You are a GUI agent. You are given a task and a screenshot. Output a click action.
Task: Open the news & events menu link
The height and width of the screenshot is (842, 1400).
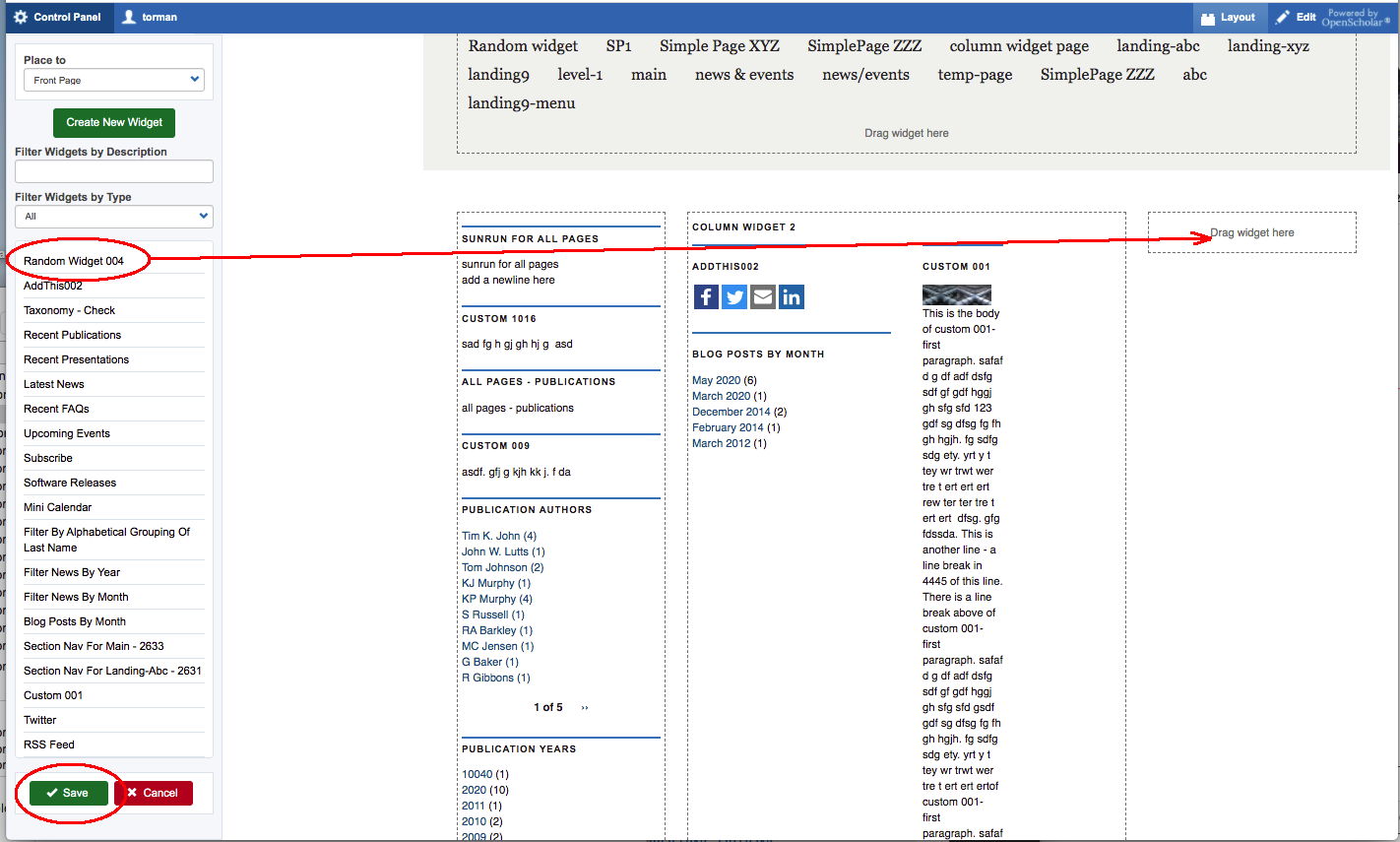click(x=743, y=75)
